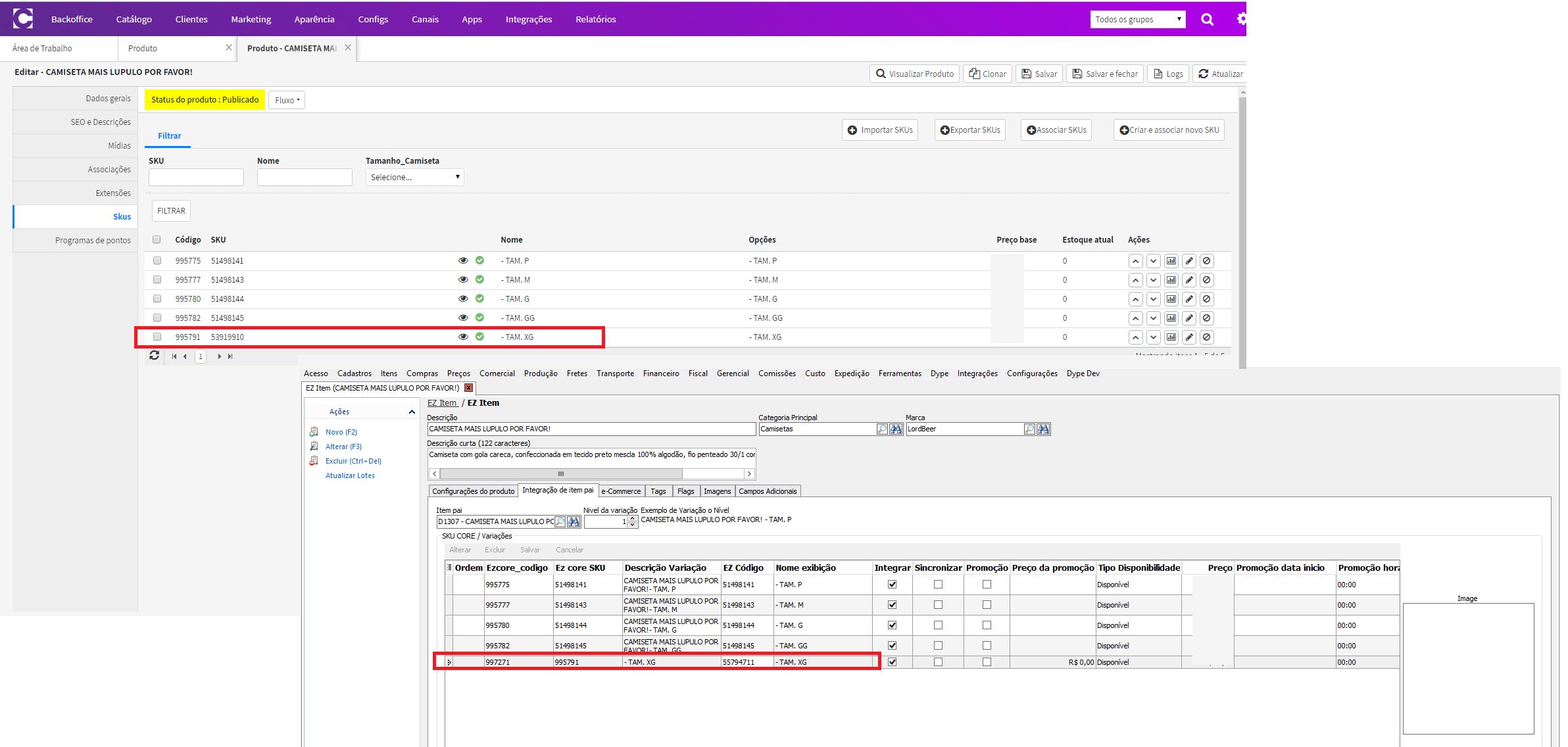Click the Salvar e fechar button
The height and width of the screenshot is (747, 1568).
tap(1105, 74)
